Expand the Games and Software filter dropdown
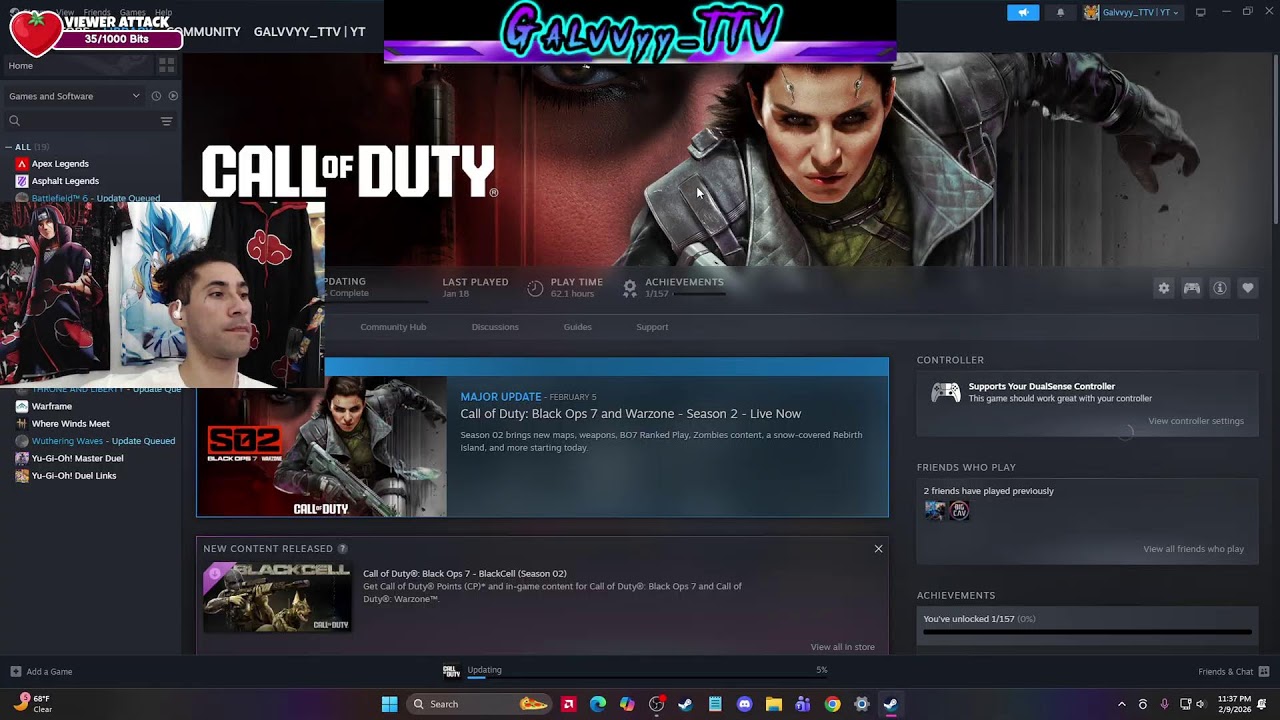 (75, 96)
